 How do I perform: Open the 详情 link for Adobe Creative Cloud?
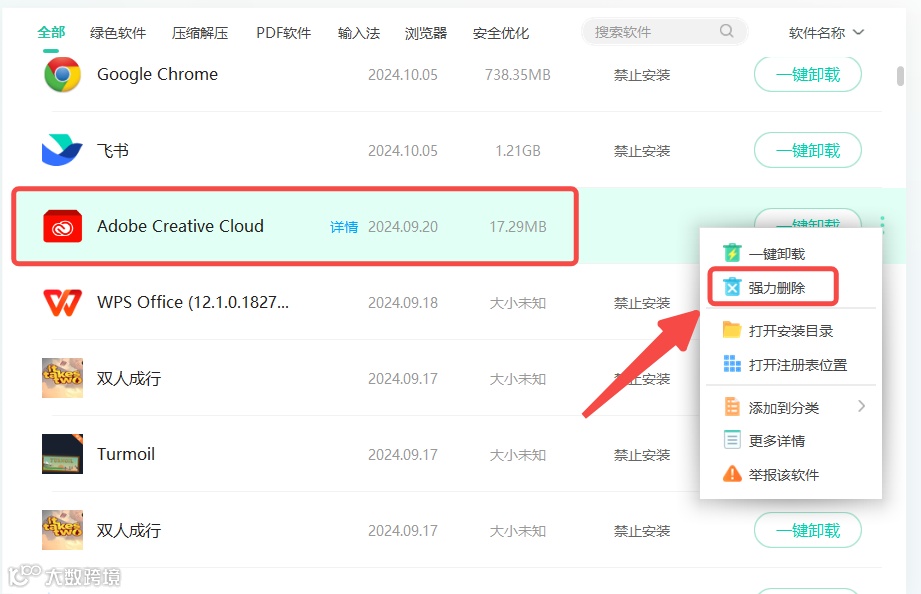344,227
